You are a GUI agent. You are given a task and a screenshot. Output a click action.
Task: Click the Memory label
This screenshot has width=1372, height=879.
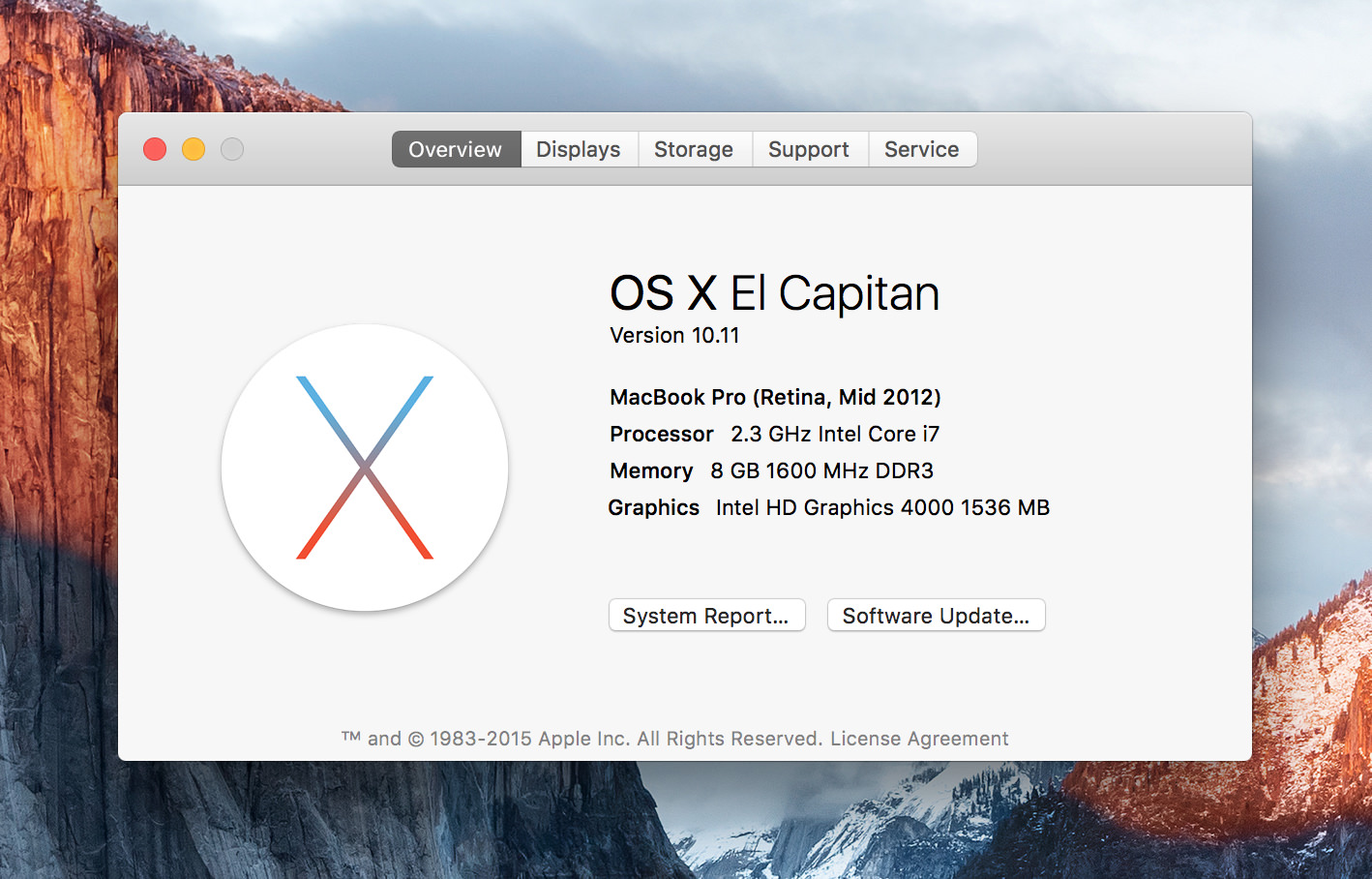click(651, 471)
